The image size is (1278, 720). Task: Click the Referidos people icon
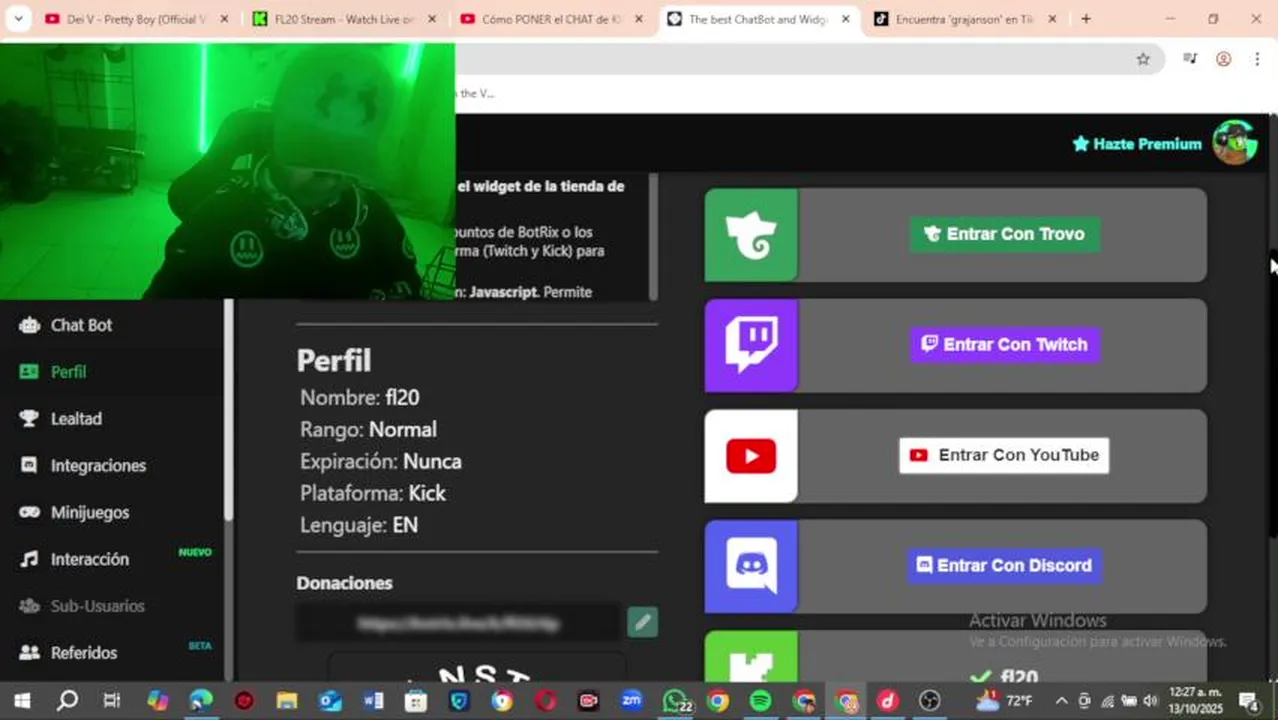point(30,652)
